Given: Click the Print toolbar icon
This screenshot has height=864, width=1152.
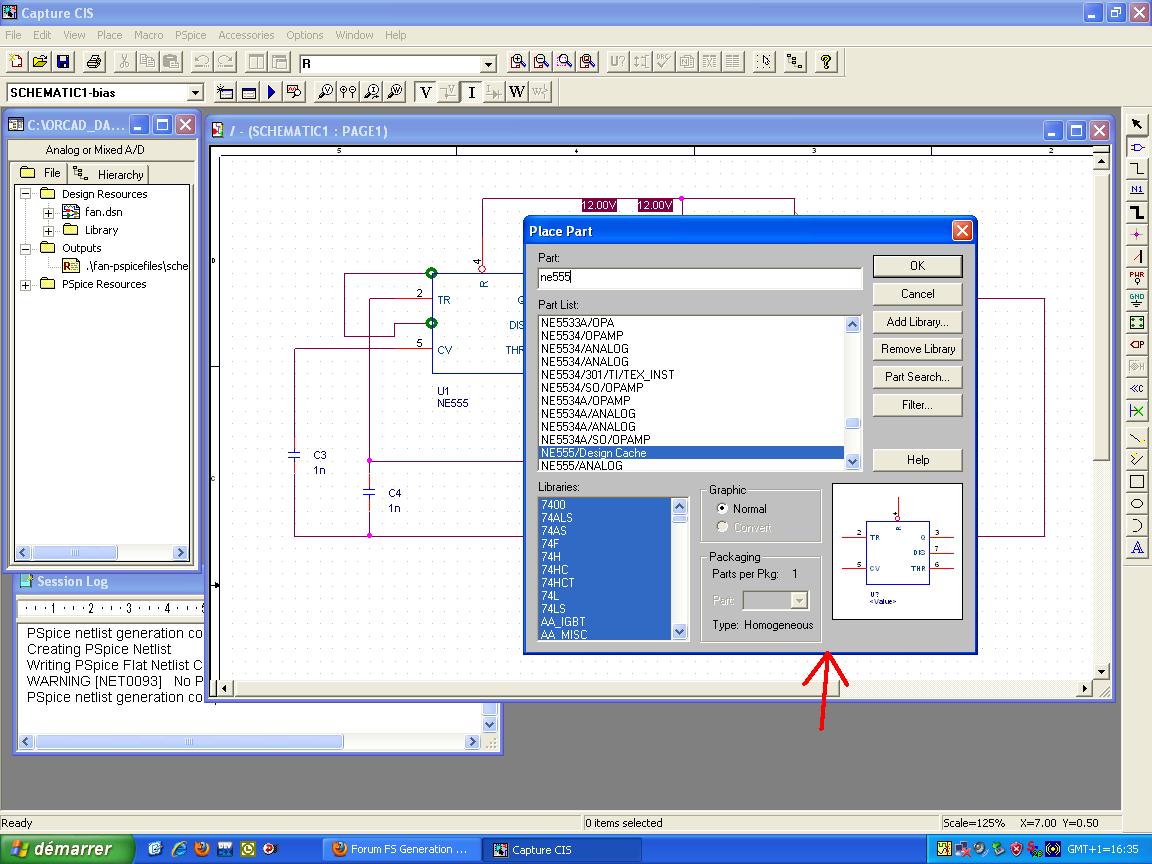Looking at the screenshot, I should 94,62.
